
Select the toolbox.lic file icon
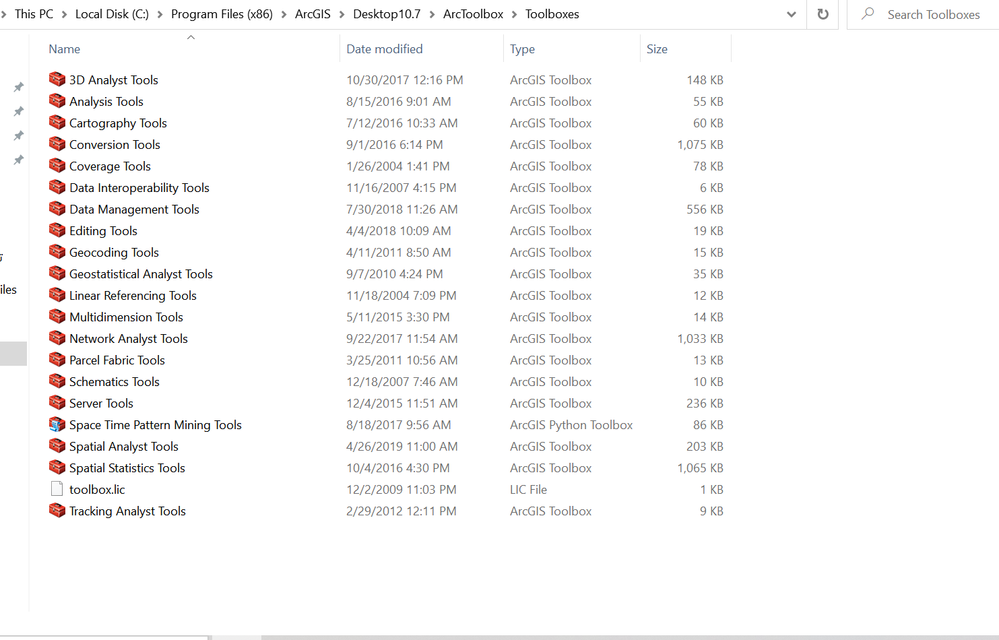[57, 489]
